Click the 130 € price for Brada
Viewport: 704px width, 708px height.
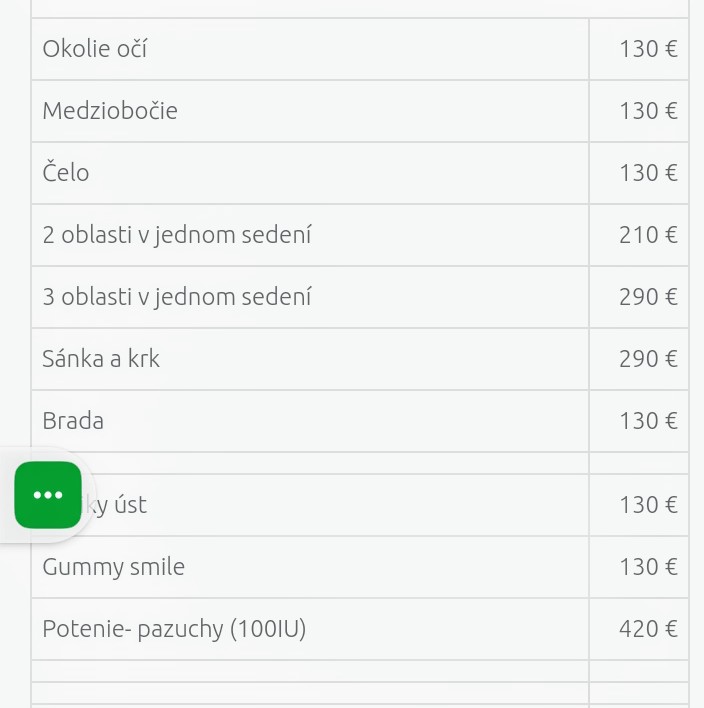648,421
